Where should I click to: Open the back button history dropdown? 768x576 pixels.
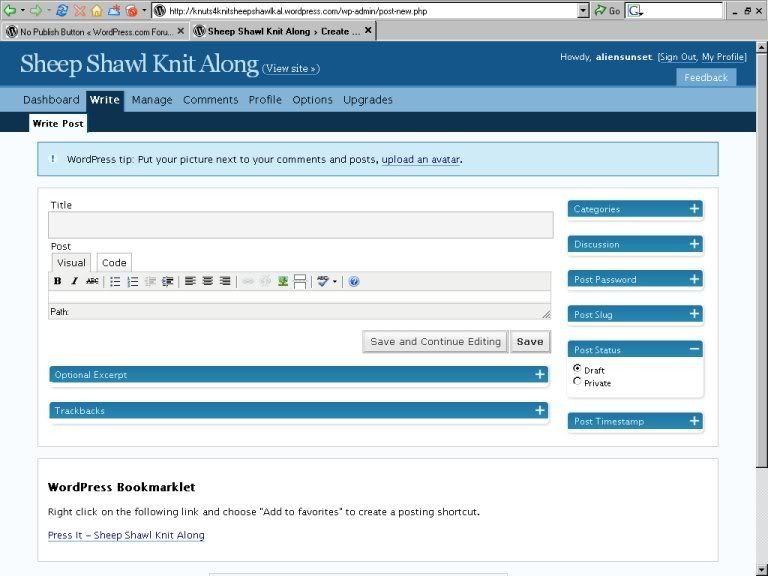coord(23,10)
